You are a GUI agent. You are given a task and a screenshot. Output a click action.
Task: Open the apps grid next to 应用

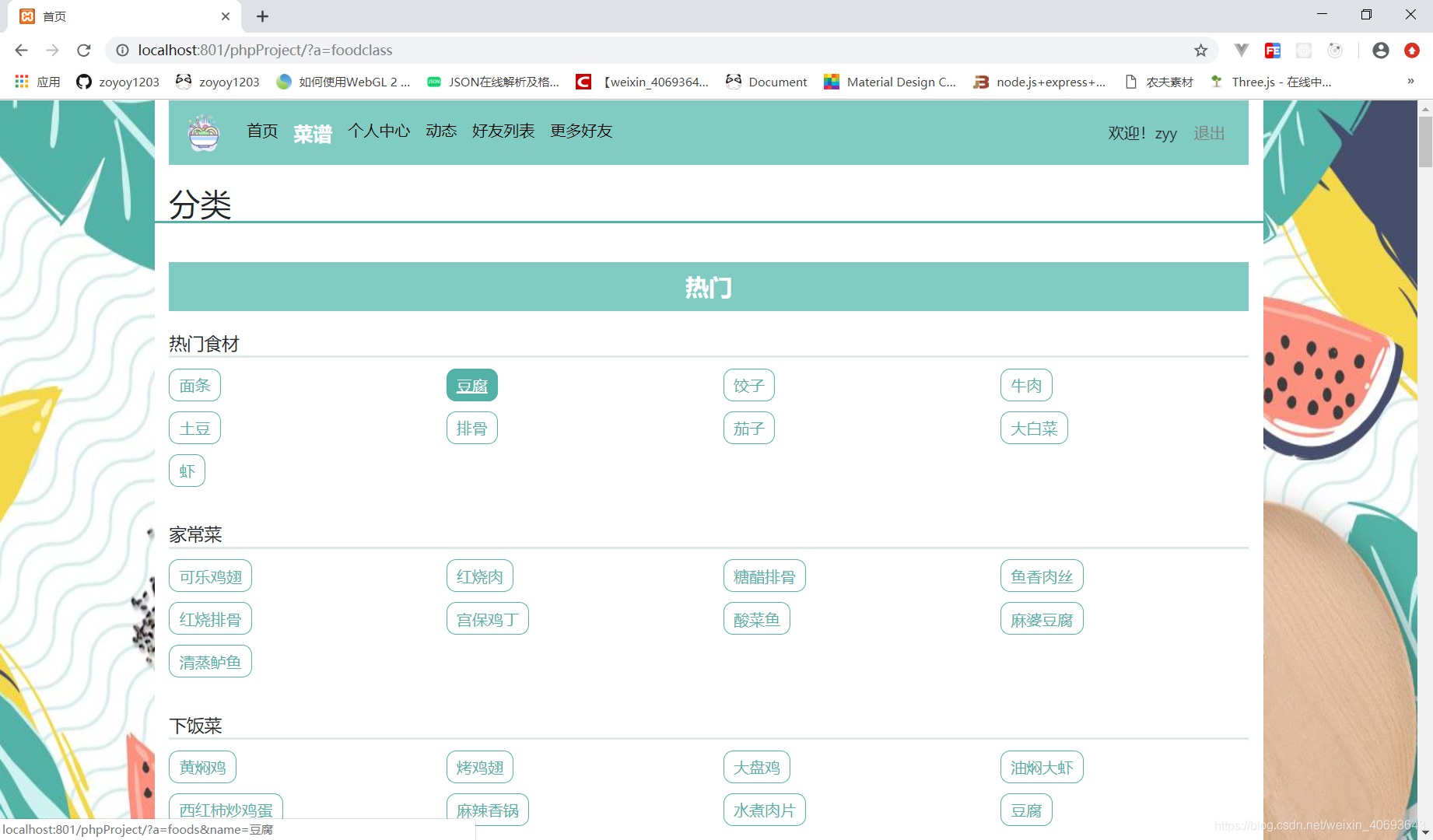[21, 81]
